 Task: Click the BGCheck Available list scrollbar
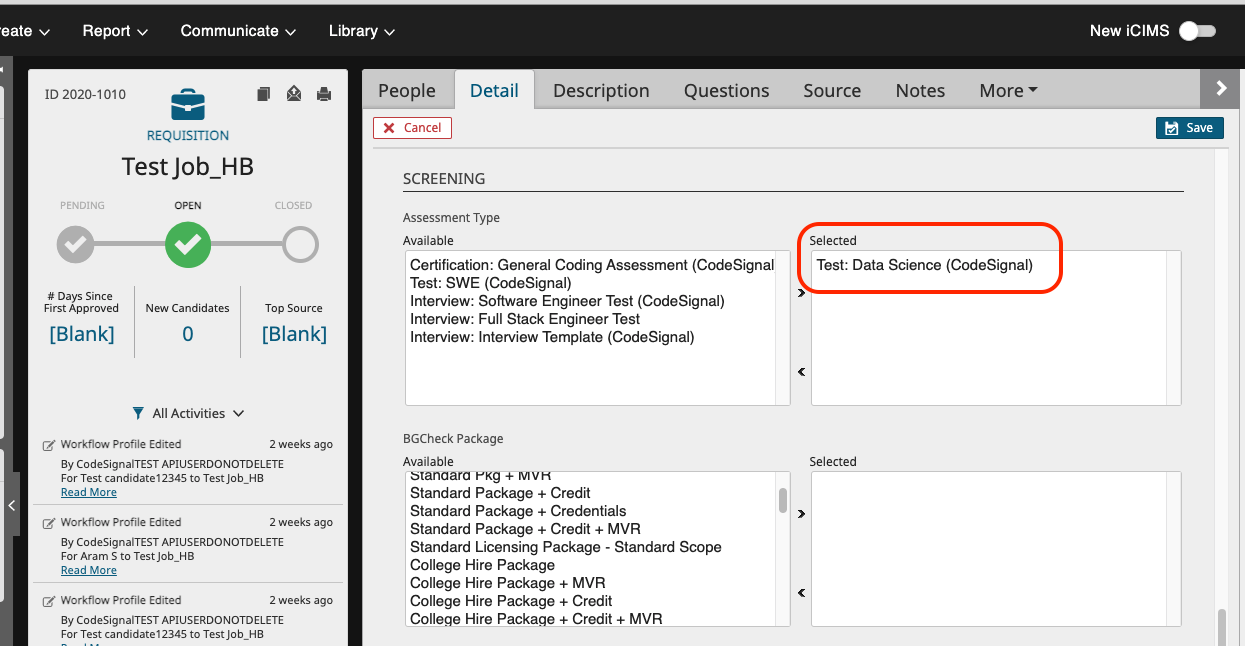pos(783,500)
